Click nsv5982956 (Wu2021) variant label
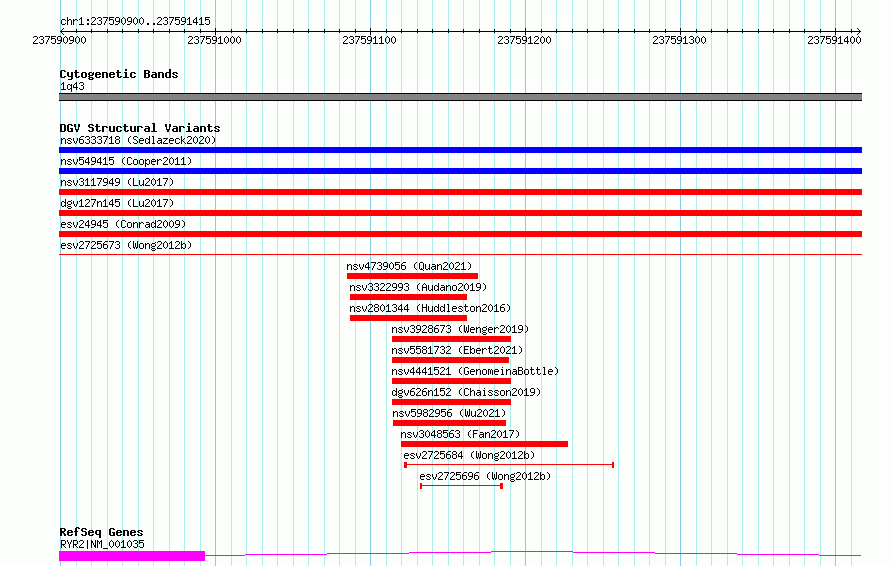Viewport: 890px width, 566px height. pyautogui.click(x=449, y=413)
